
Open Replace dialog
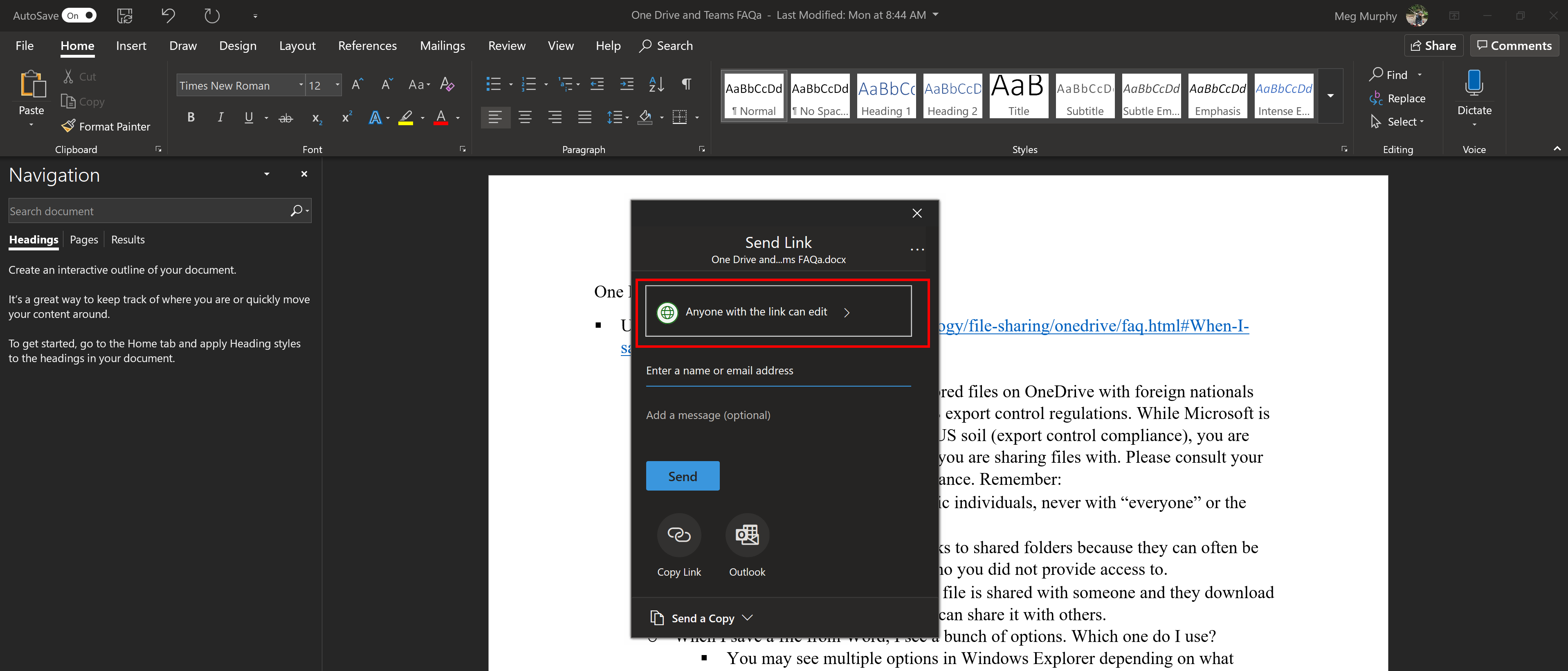1397,98
